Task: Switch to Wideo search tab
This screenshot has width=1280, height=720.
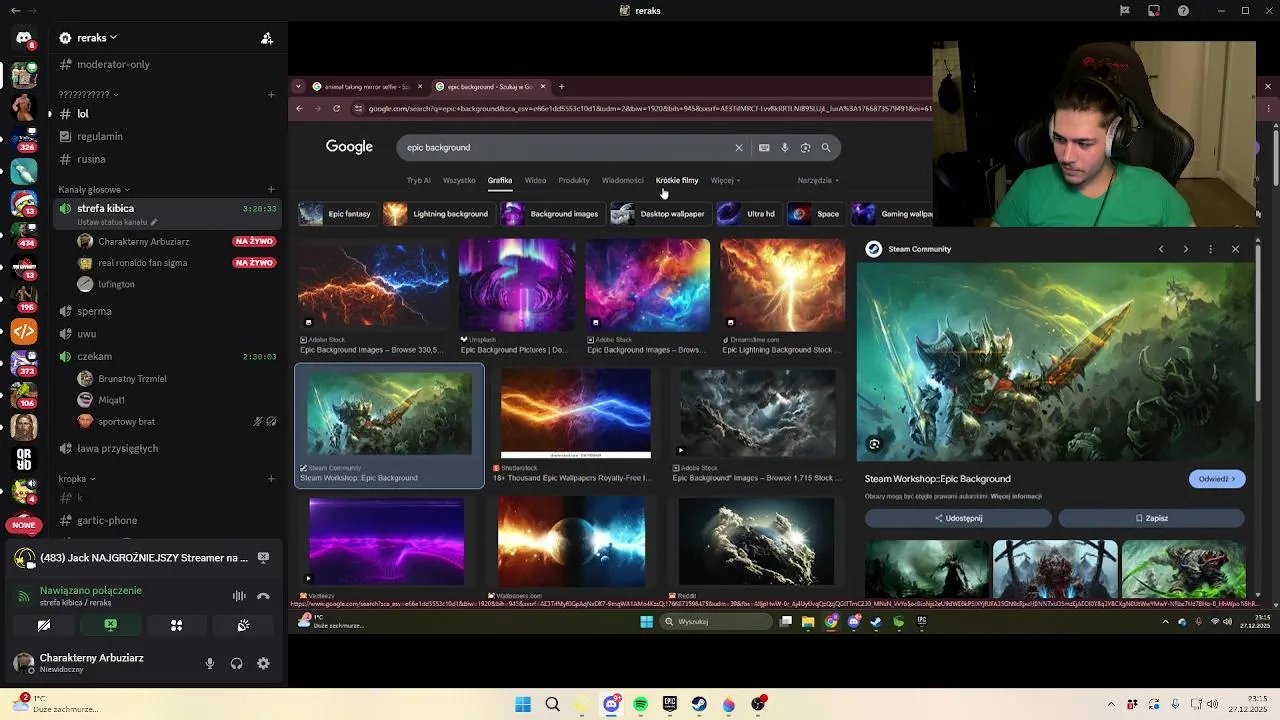Action: (x=536, y=180)
